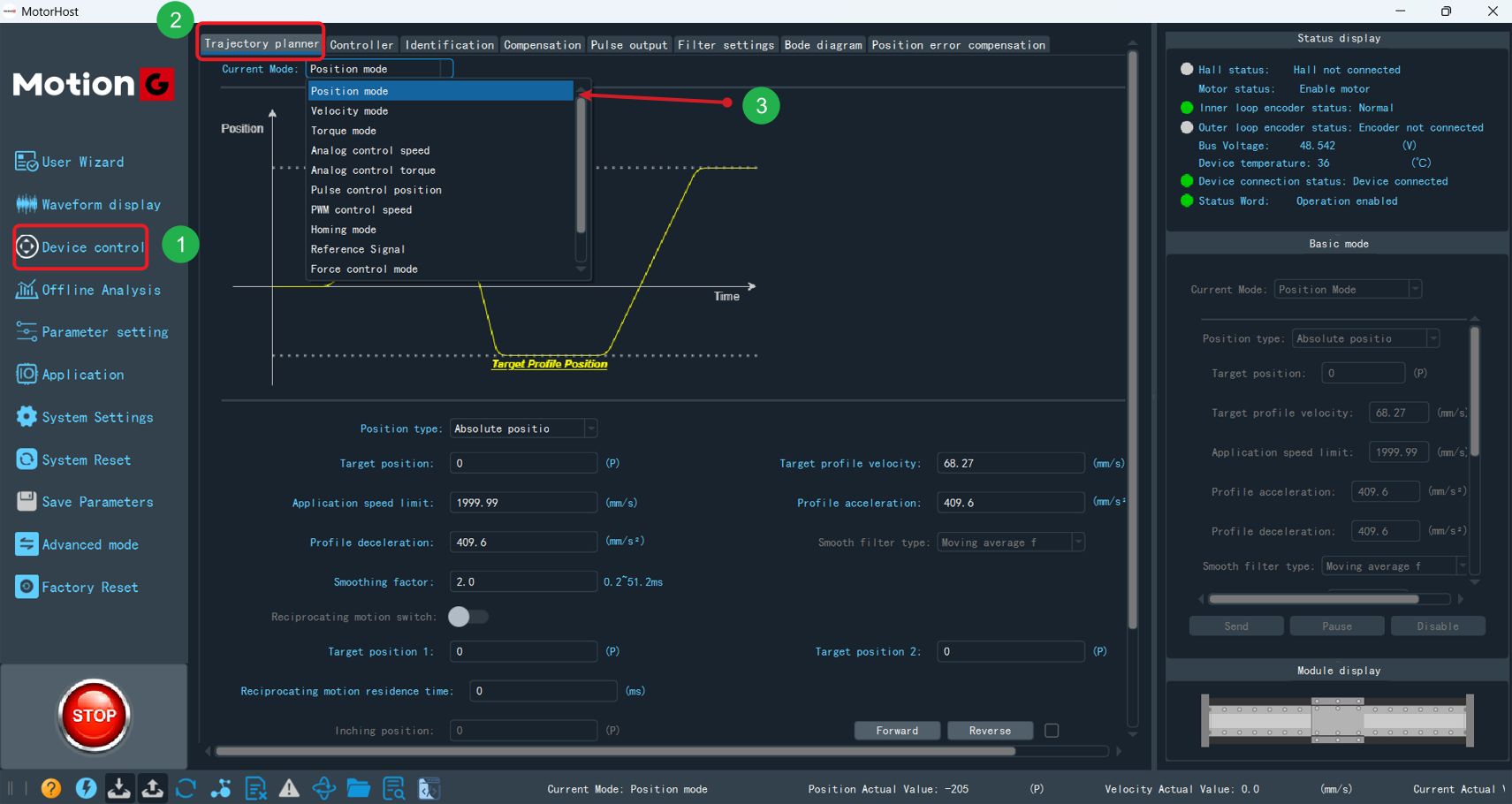Open the Filter settings tab
Viewport: 1512px width, 804px height.
726,45
